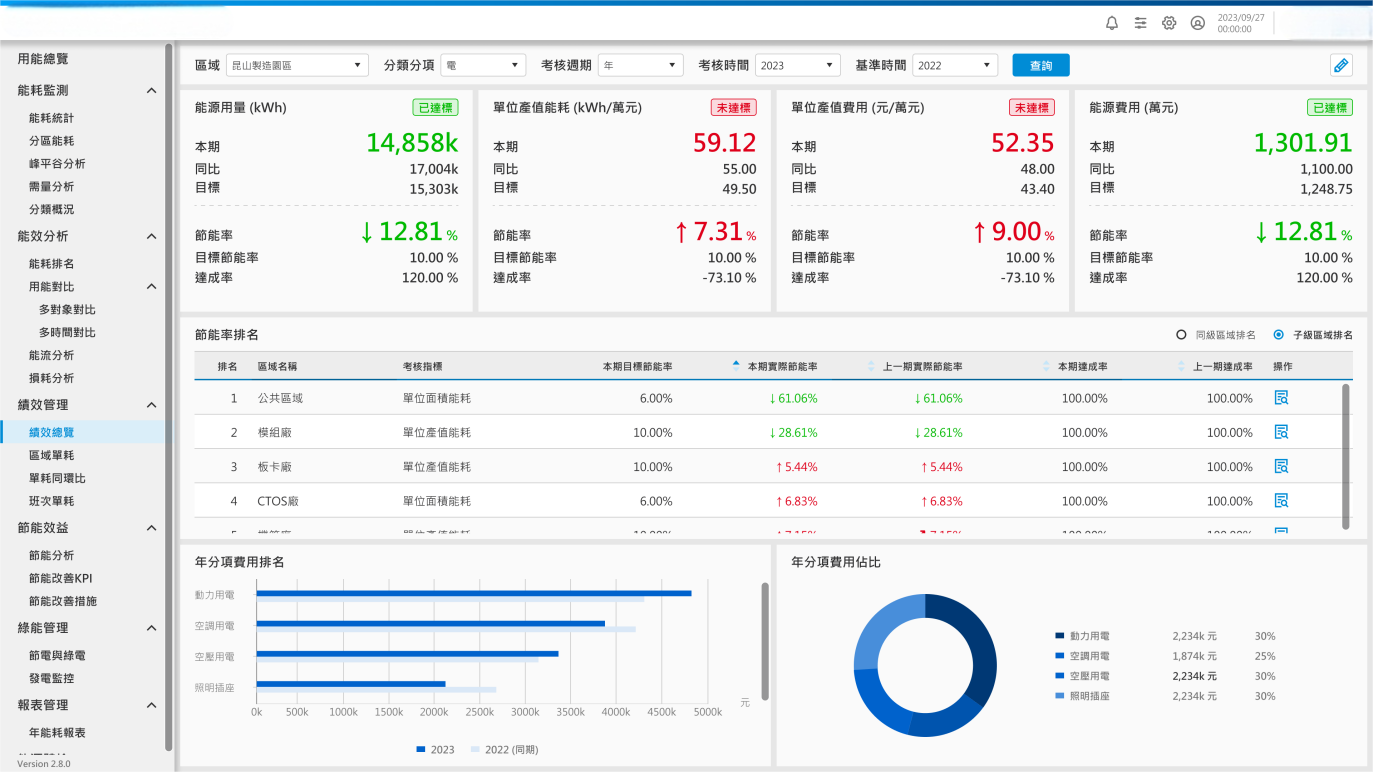
Task: Collapse the 績效管理 sidebar section
Action: [151, 405]
